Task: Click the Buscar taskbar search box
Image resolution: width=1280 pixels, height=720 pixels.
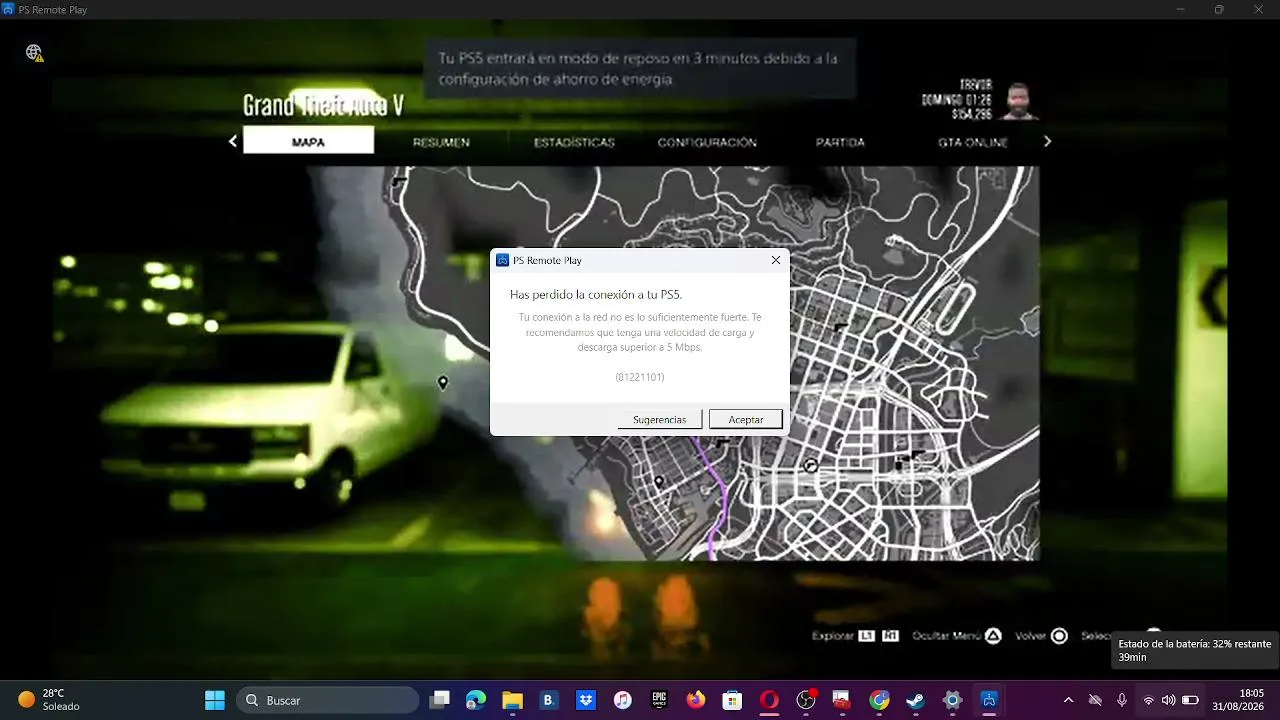Action: [327, 700]
